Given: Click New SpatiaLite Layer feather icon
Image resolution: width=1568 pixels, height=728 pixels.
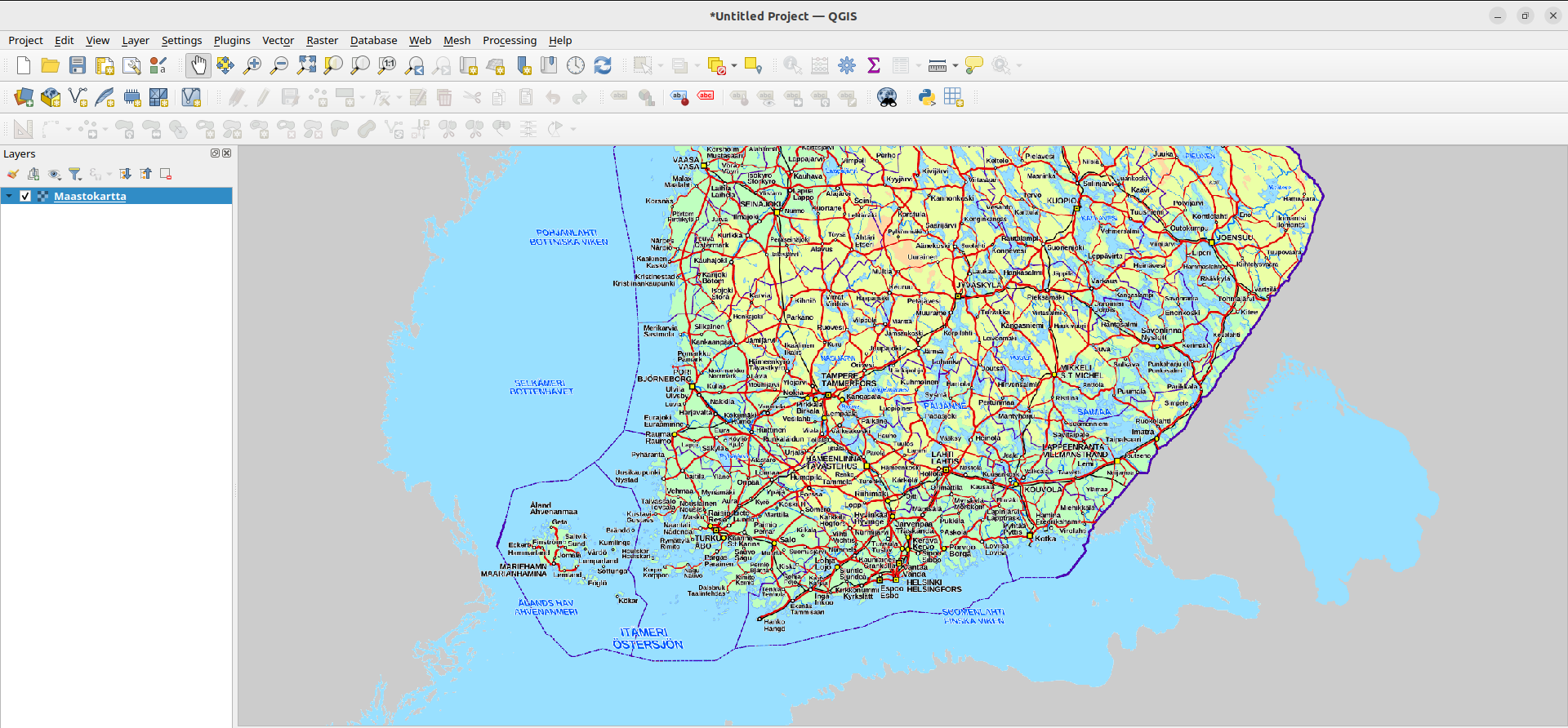Looking at the screenshot, I should pyautogui.click(x=105, y=97).
